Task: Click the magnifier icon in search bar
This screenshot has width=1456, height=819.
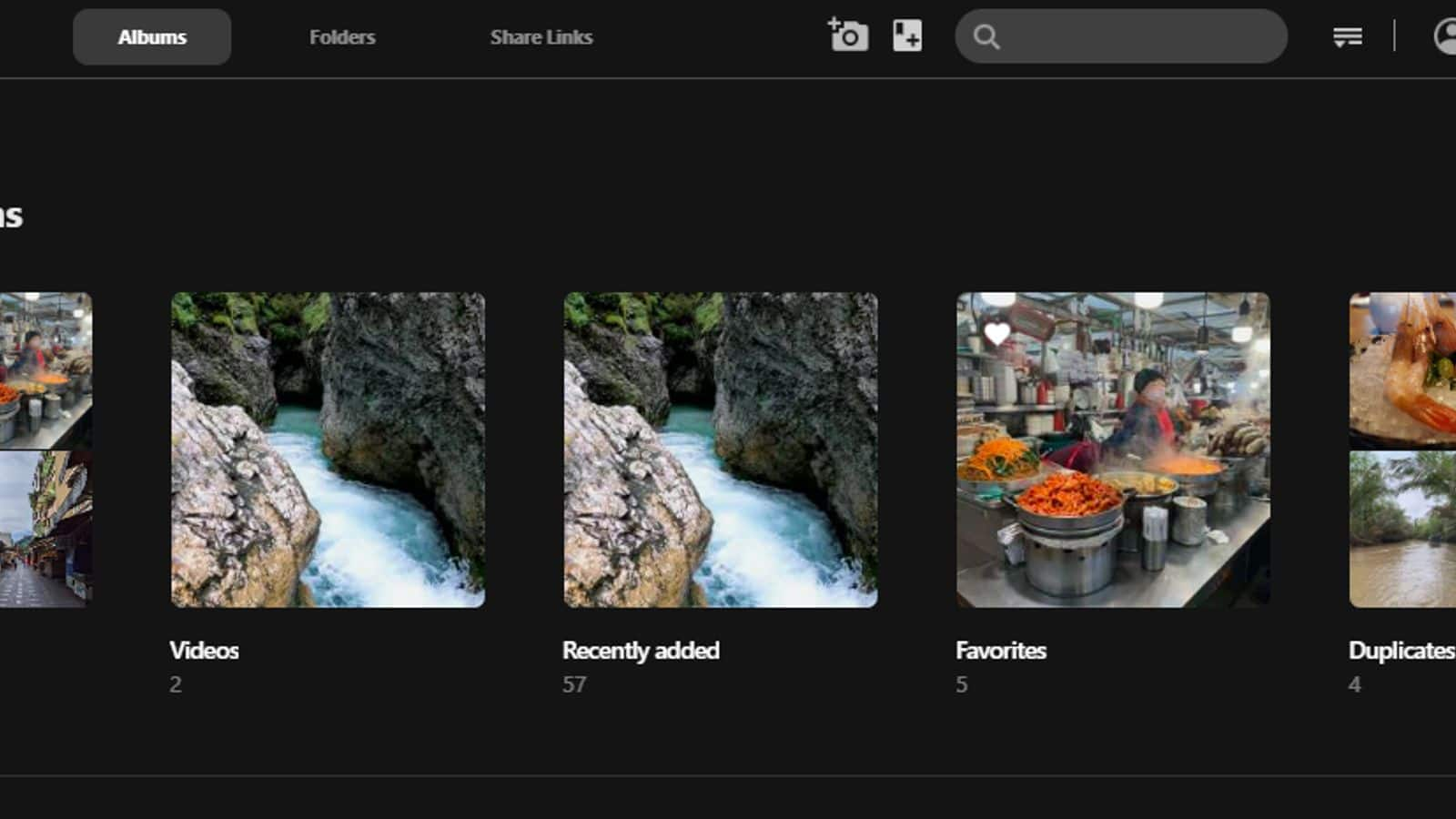Action: [986, 37]
